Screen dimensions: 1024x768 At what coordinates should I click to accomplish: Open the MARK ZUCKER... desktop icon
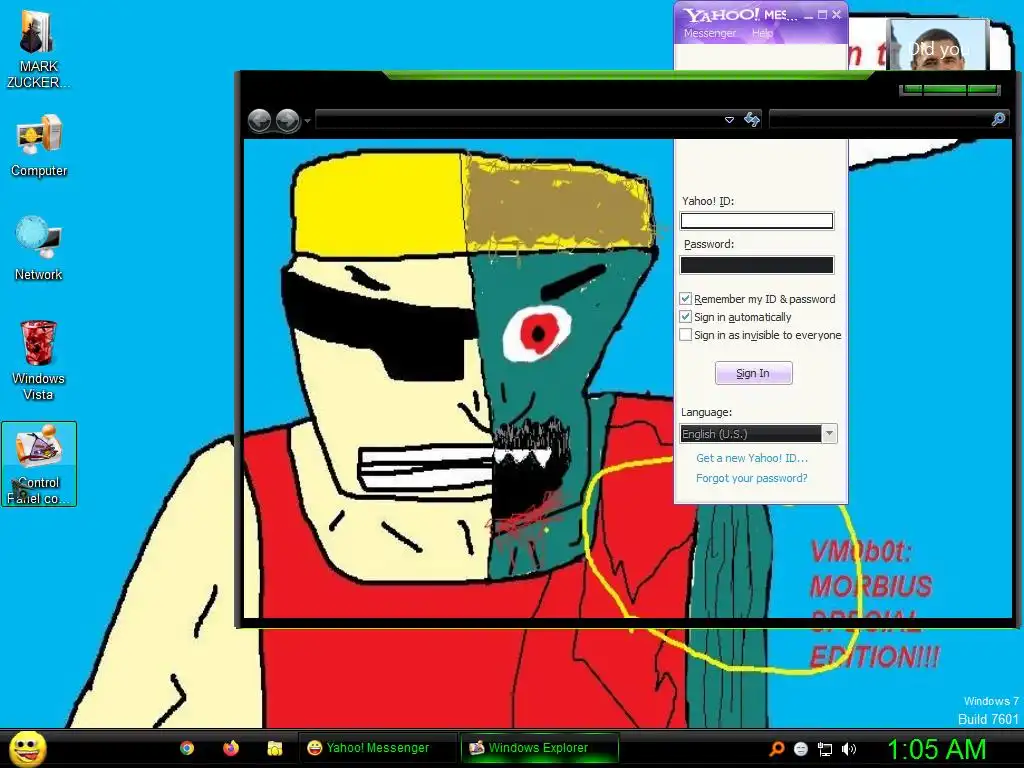pyautogui.click(x=38, y=49)
